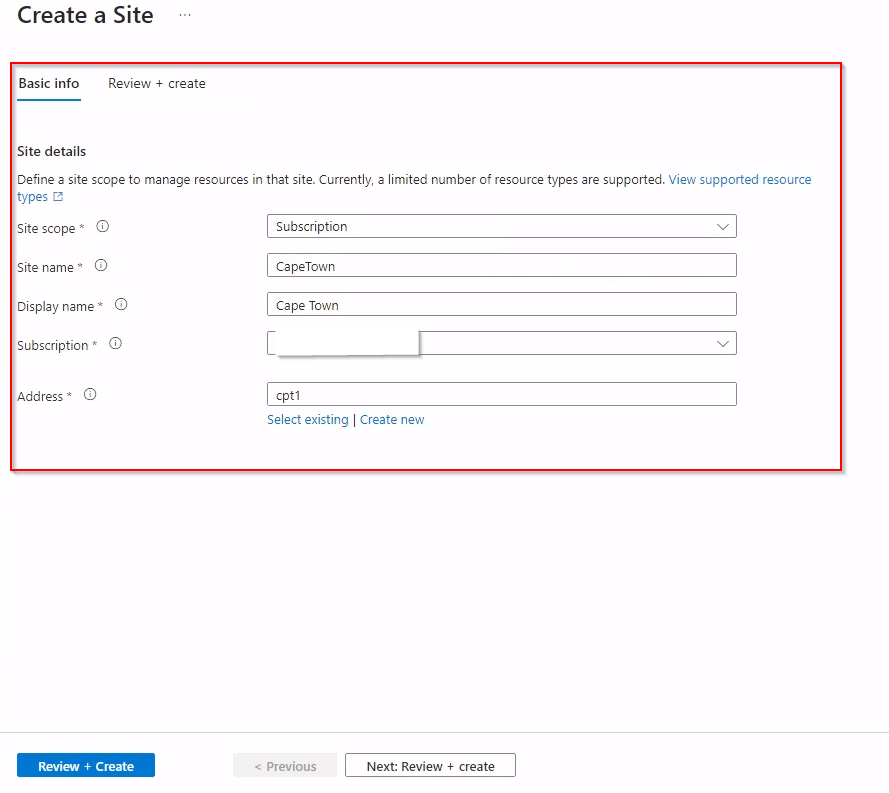Select the Address field containing cpt1
Image resolution: width=889 pixels, height=793 pixels.
click(x=501, y=394)
